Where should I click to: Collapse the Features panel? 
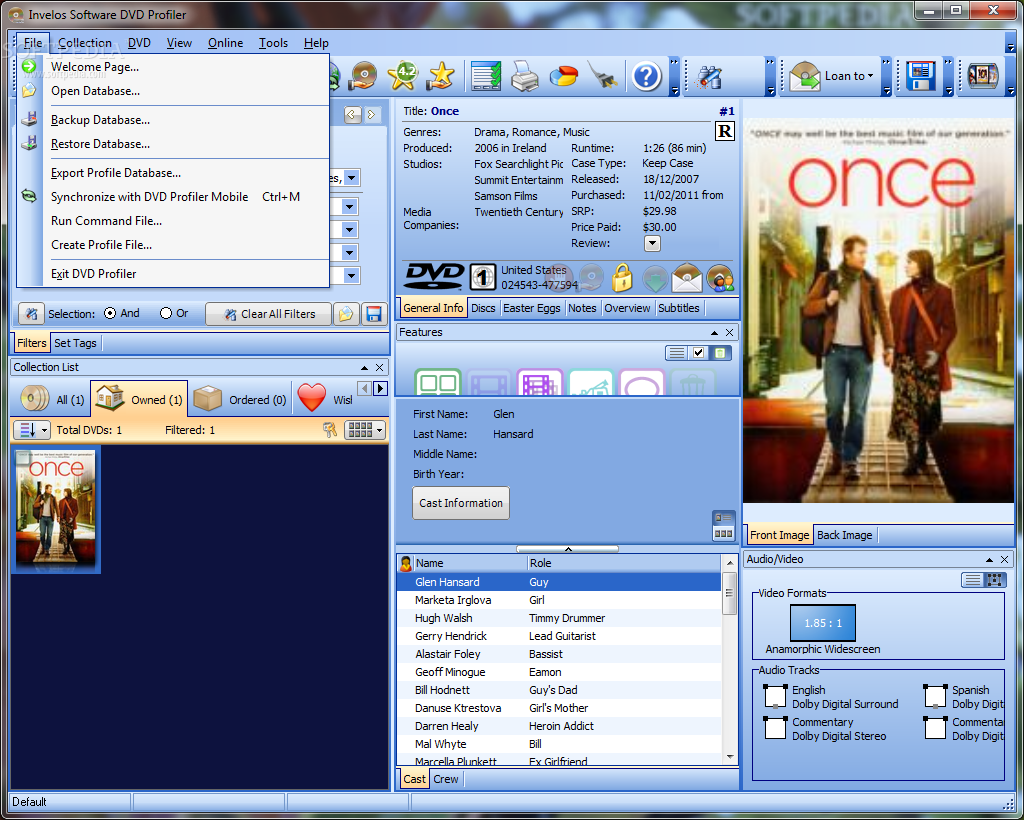tap(714, 332)
